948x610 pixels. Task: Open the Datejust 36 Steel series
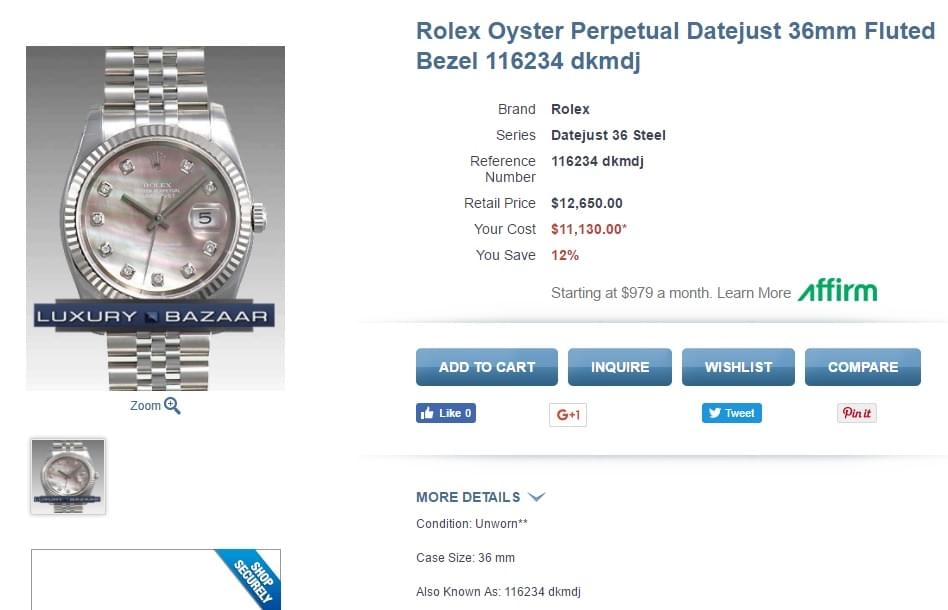coord(608,135)
